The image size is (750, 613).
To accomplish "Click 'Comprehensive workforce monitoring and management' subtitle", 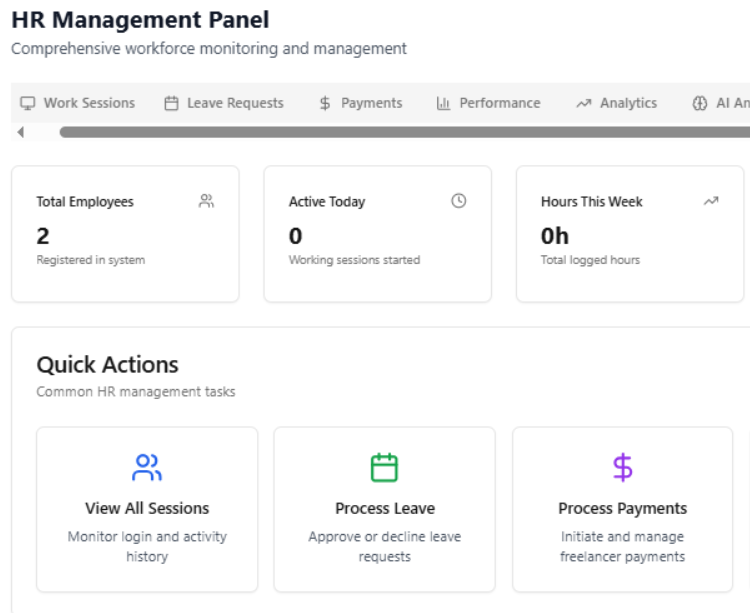I will [x=209, y=49].
